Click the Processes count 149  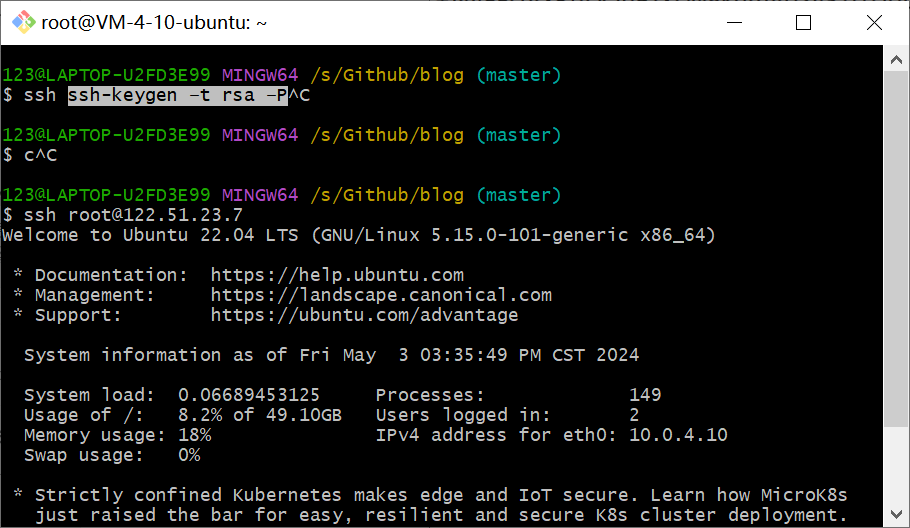[x=645, y=395]
